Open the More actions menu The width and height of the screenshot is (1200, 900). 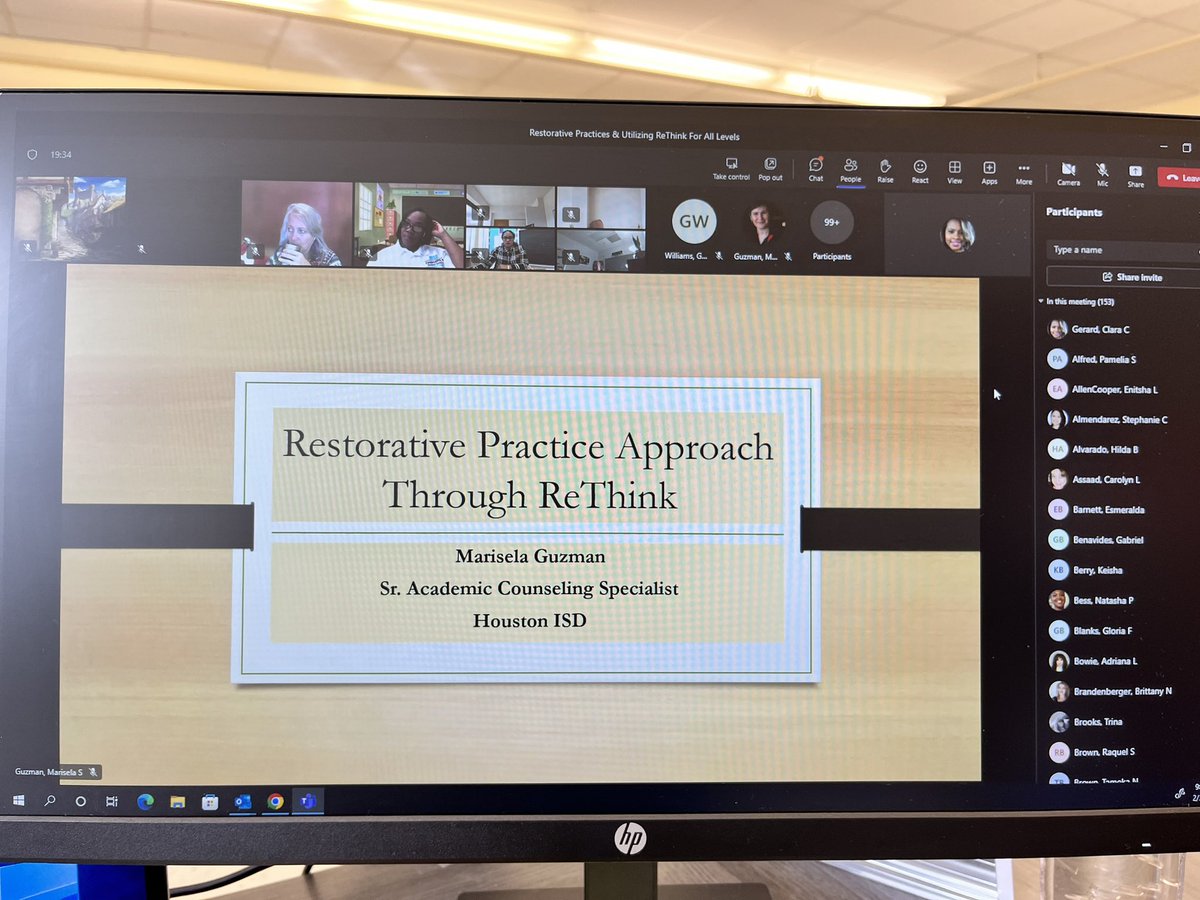tap(1024, 173)
